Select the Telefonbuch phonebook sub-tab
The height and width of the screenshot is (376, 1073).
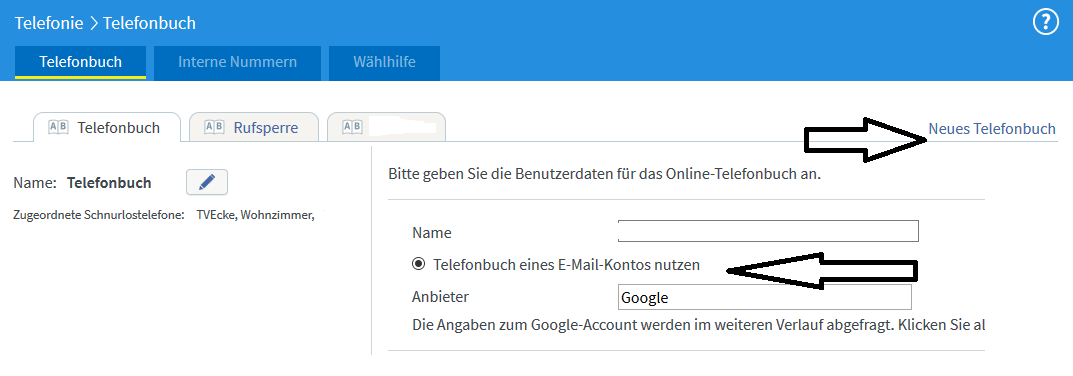pos(107,127)
